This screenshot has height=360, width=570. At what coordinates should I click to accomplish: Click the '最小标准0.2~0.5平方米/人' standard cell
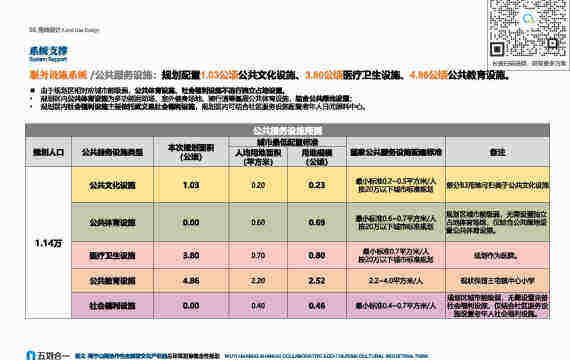[x=396, y=185]
